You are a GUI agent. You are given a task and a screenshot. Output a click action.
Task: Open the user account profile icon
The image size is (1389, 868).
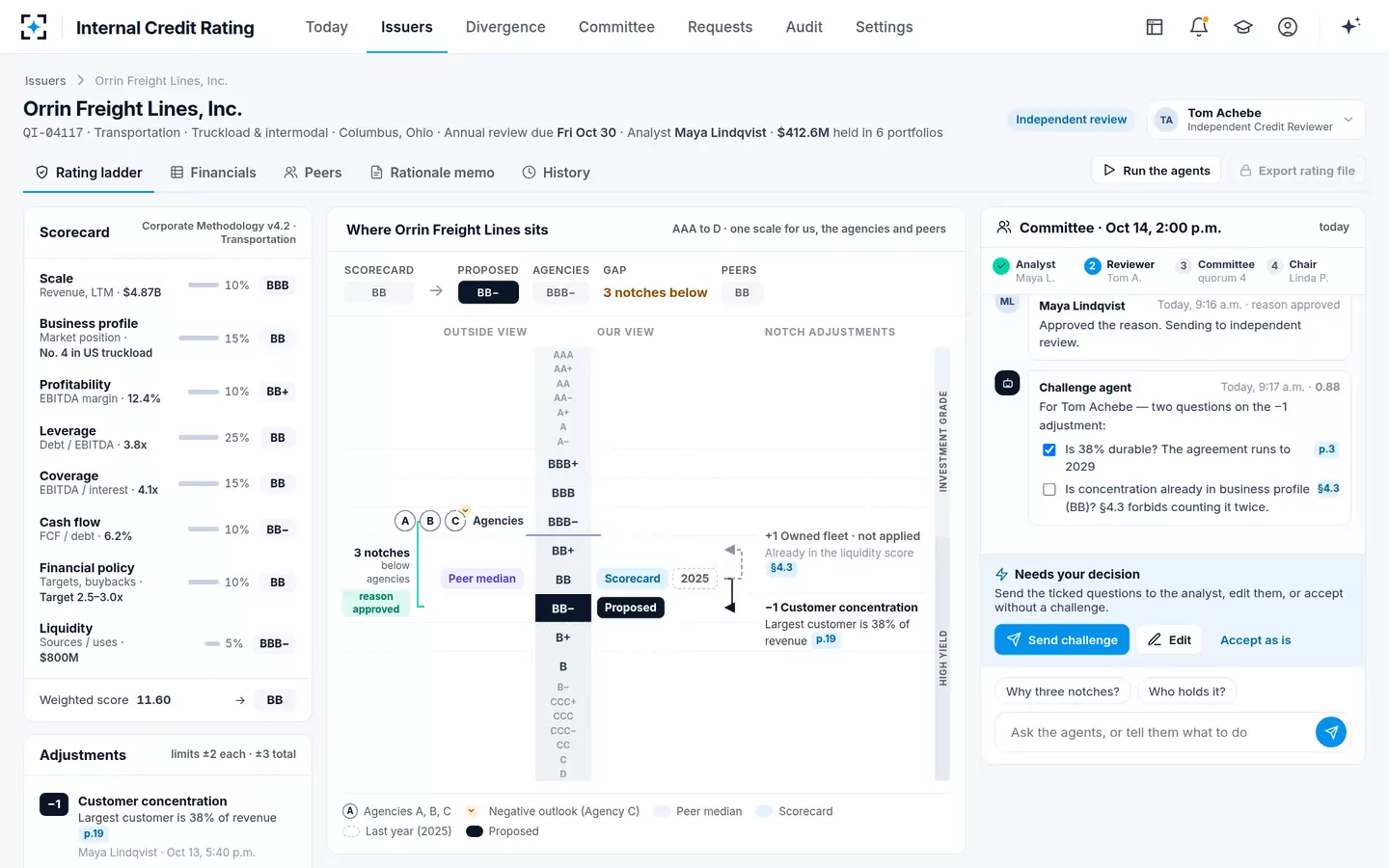click(1288, 27)
